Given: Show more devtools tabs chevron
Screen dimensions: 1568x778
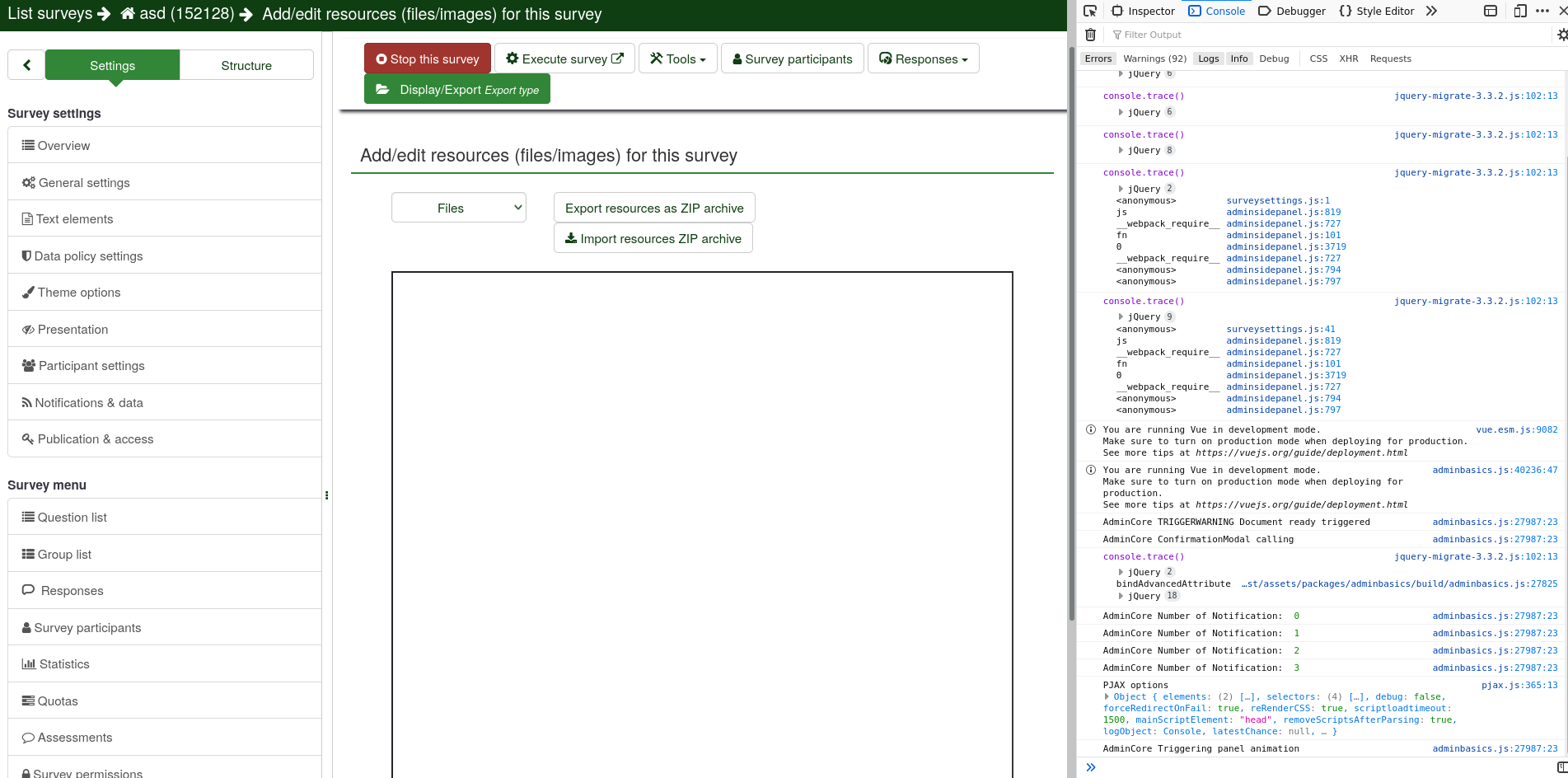Looking at the screenshot, I should tap(1431, 11).
